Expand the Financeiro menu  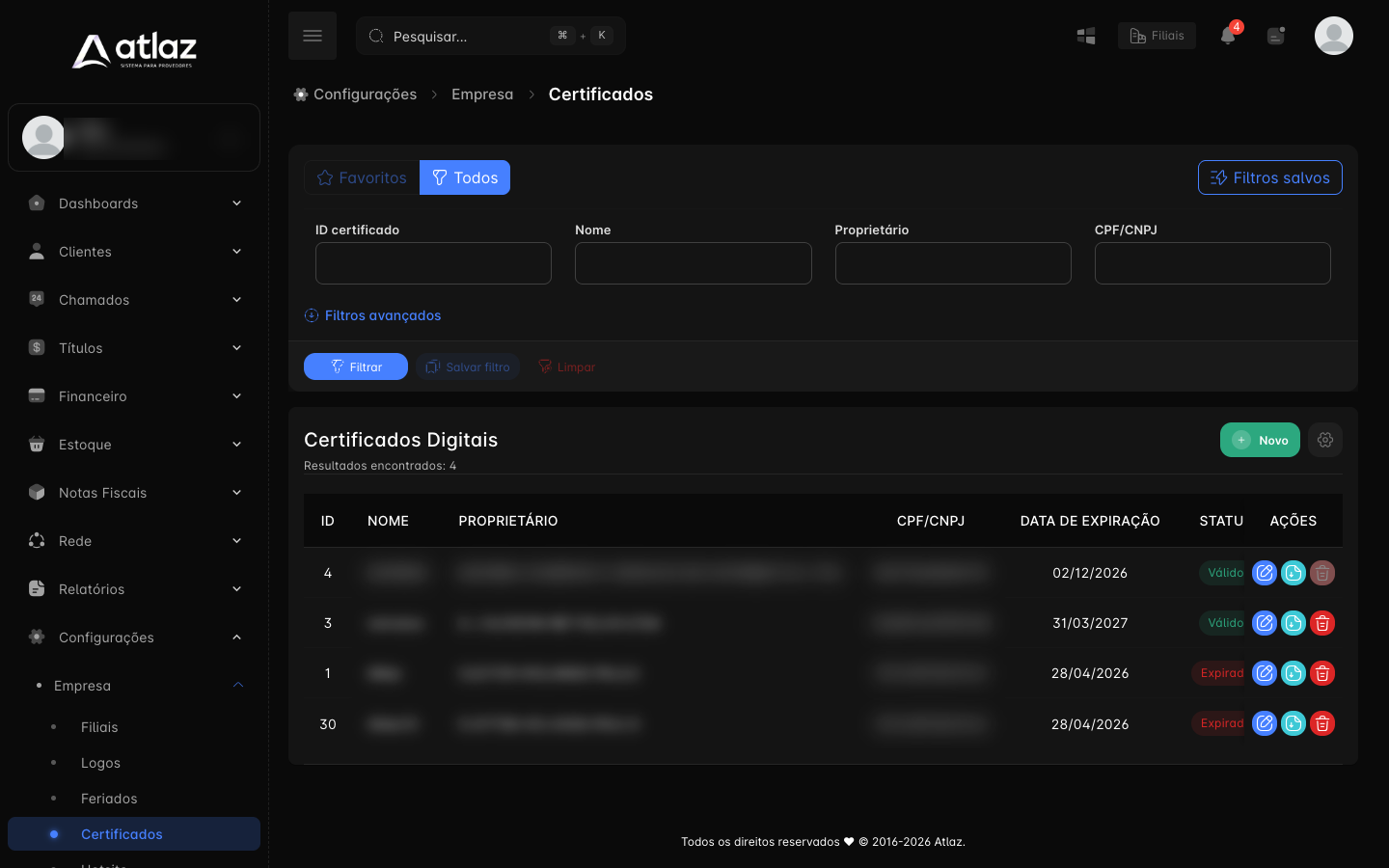134,396
